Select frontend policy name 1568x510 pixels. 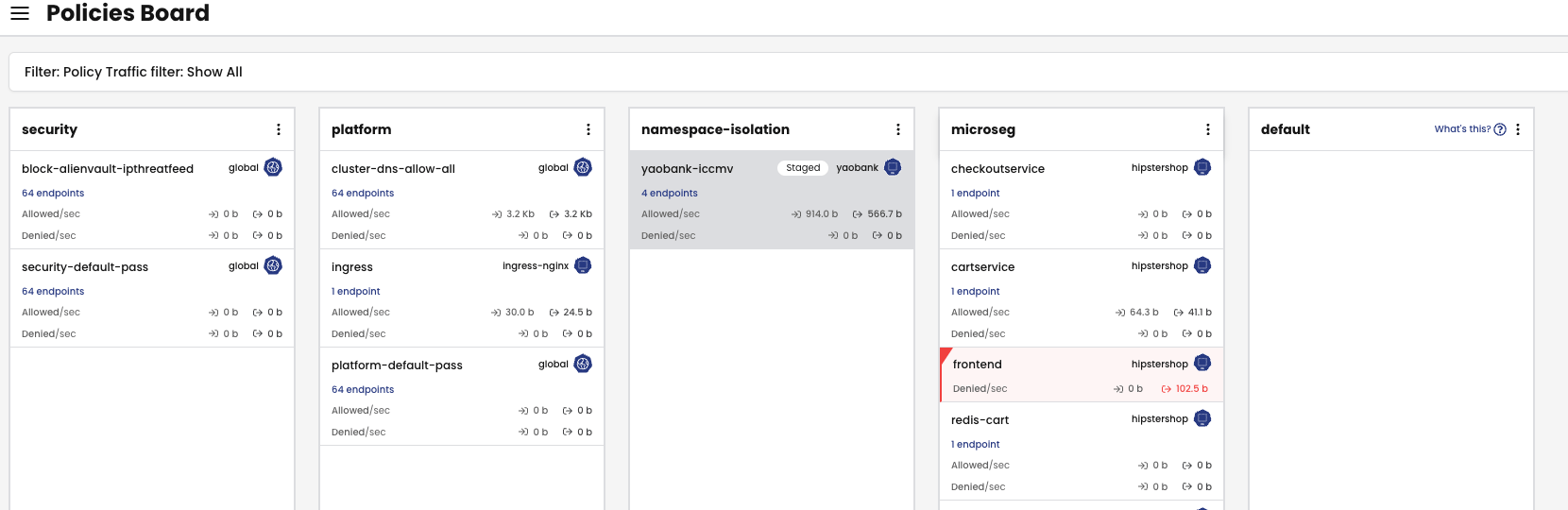(978, 365)
